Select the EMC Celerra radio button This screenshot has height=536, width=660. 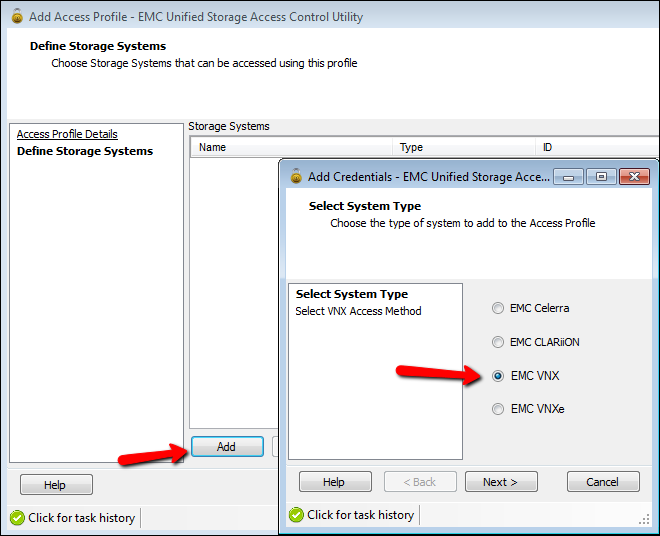pos(498,308)
